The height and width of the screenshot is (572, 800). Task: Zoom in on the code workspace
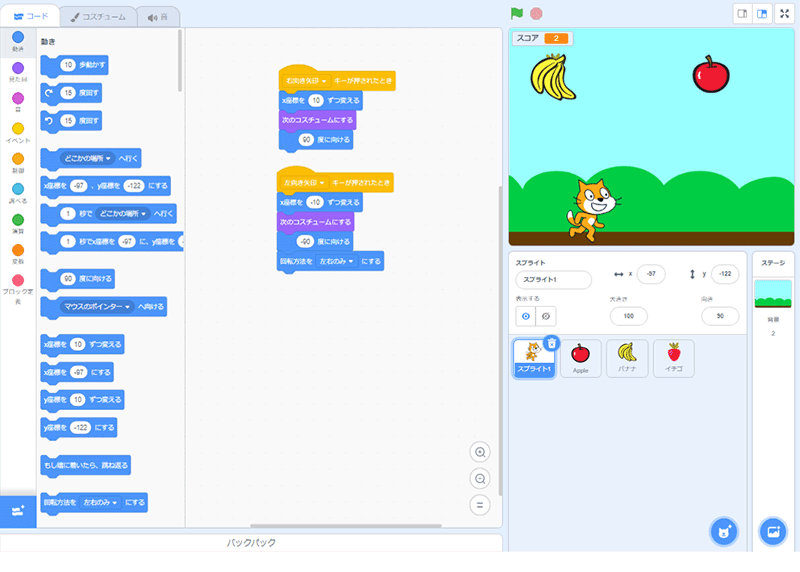point(480,452)
